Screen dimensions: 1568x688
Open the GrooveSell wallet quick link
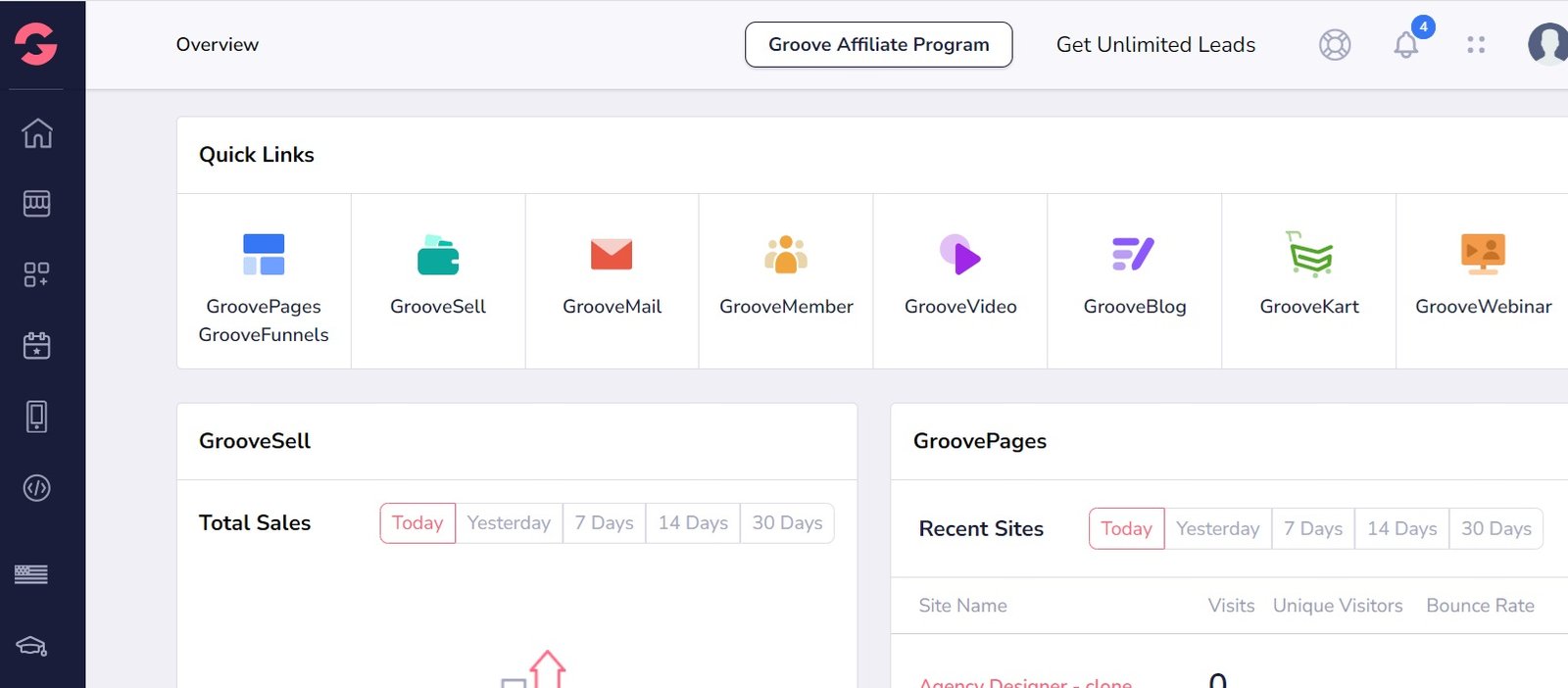pos(438,256)
